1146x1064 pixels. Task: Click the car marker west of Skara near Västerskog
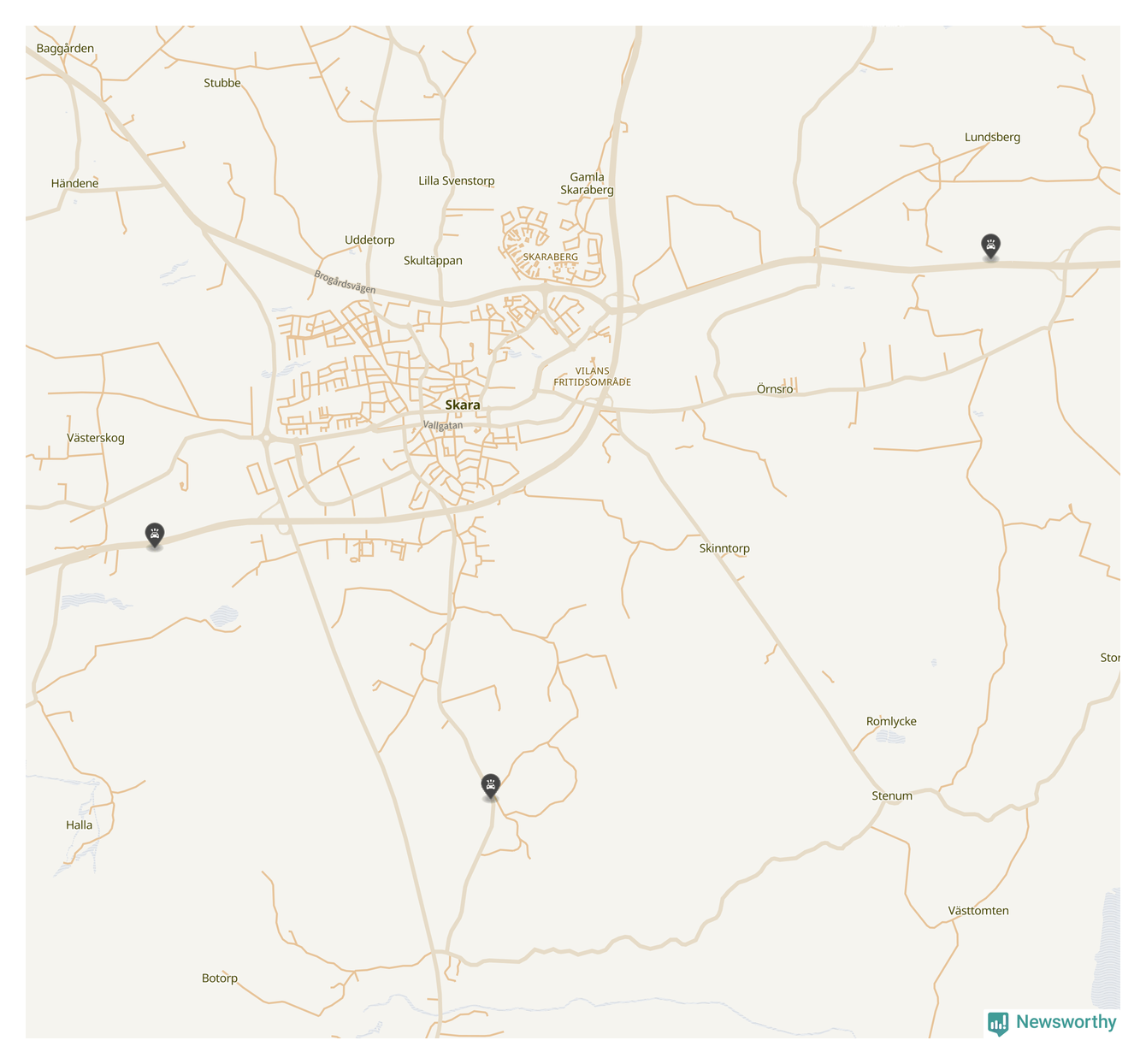point(154,535)
